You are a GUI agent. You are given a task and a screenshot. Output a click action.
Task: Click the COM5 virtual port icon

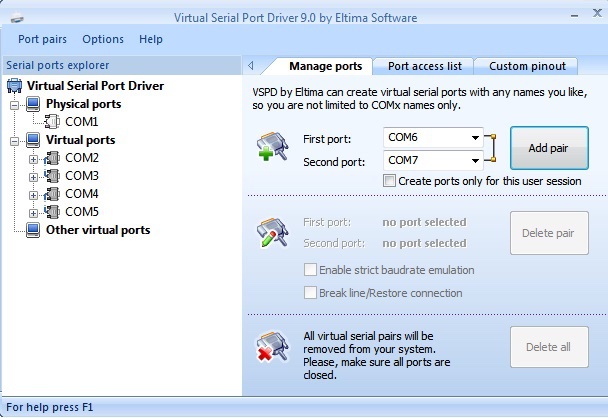(52, 212)
